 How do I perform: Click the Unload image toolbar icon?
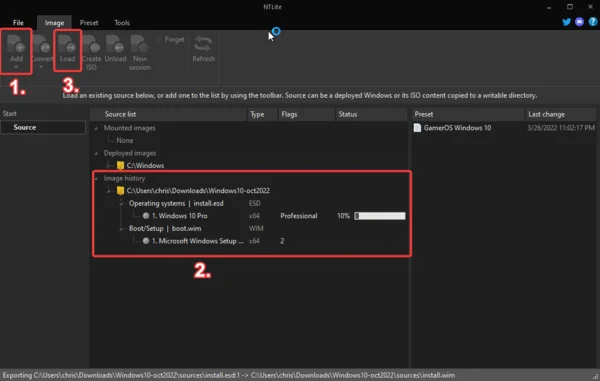(x=115, y=44)
